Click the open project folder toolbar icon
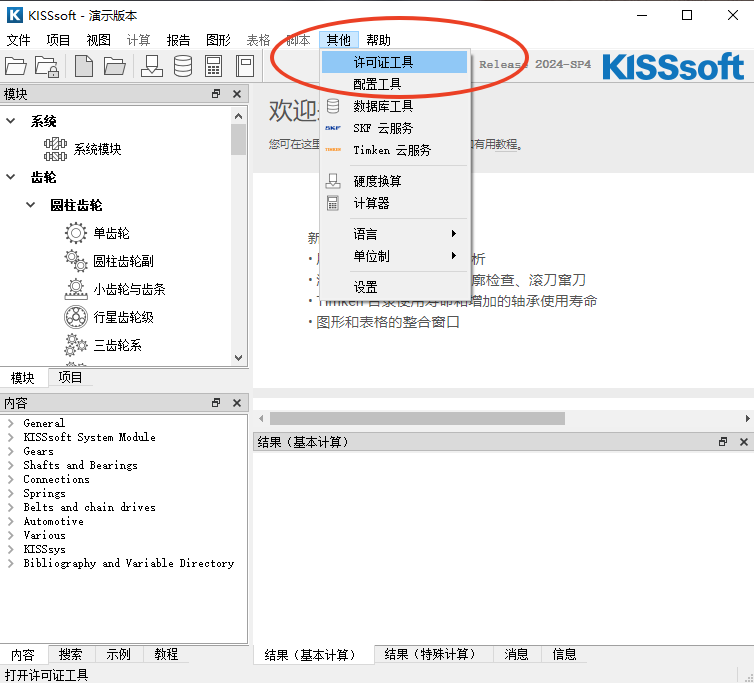The width and height of the screenshot is (754, 683). [x=16, y=66]
